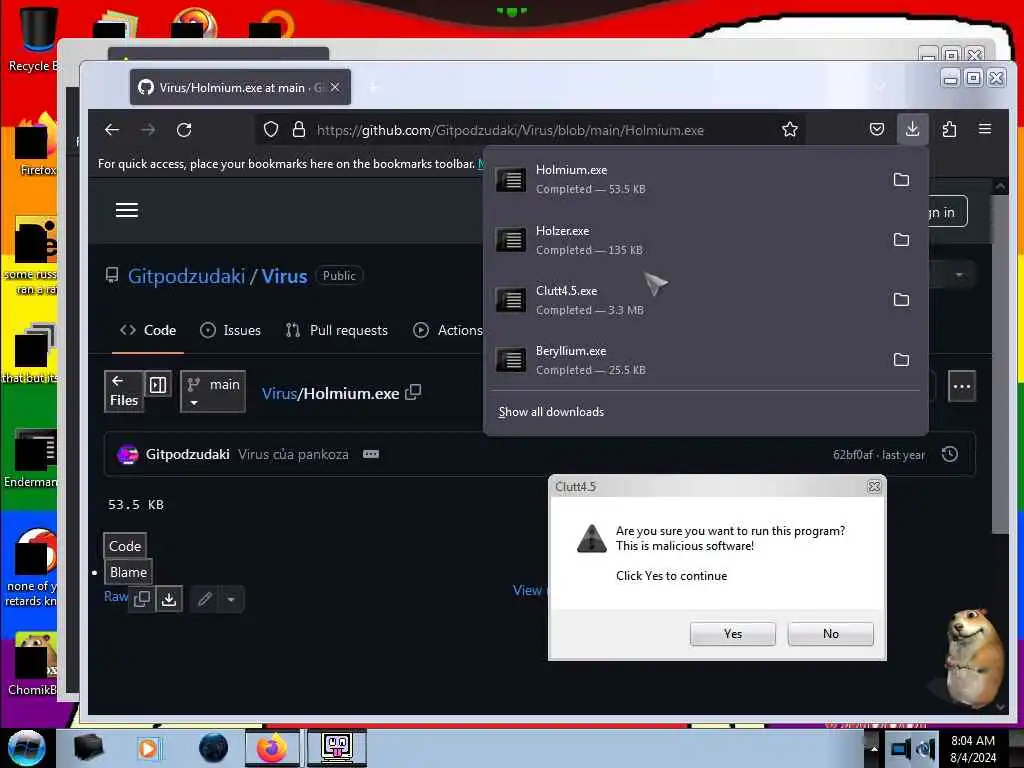Screen dimensions: 1024x768
Task: Click Yes in the Clutt4.5 dialog
Action: pos(733,633)
